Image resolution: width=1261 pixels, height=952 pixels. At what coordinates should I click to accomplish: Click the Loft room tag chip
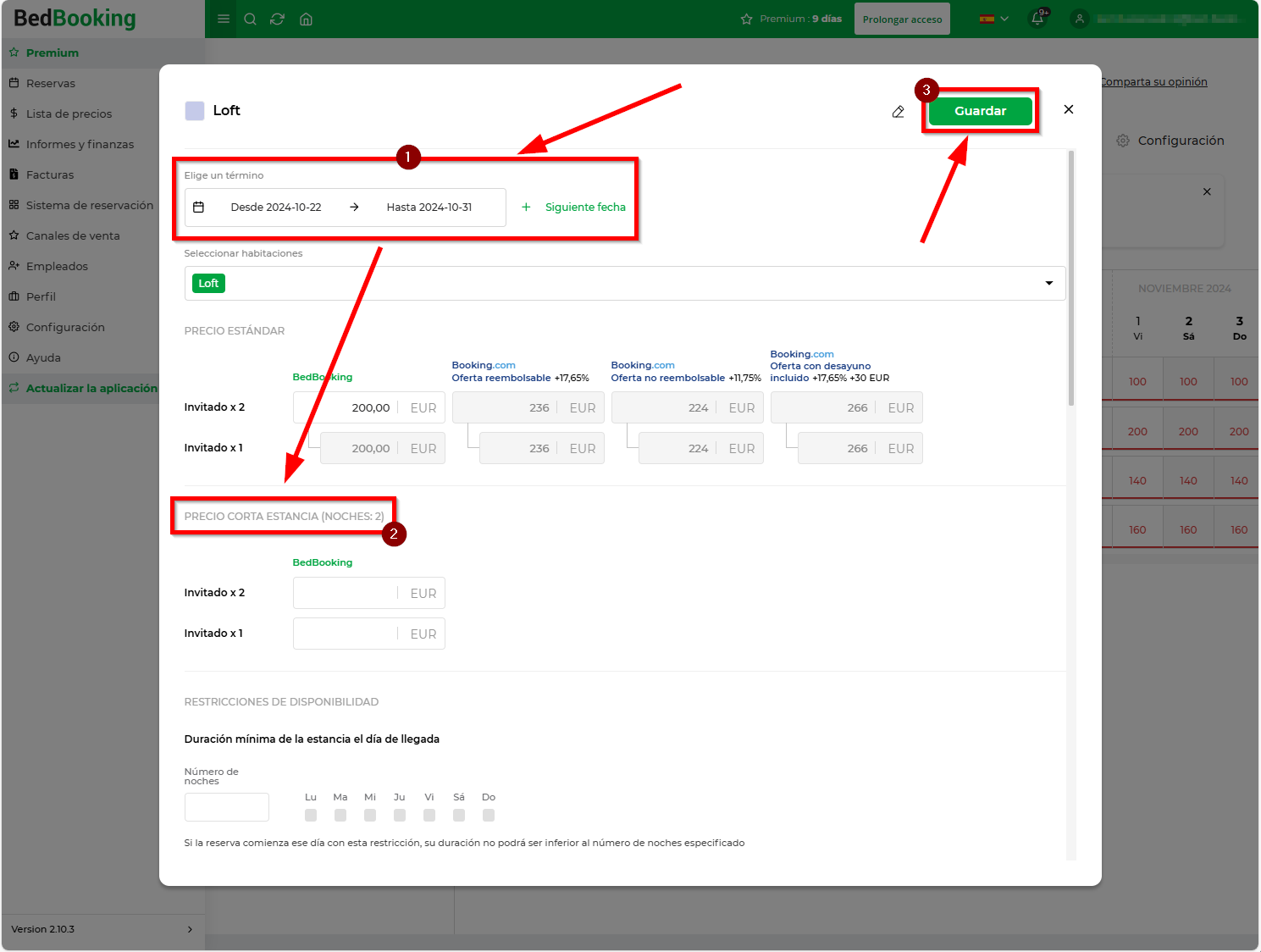[208, 284]
